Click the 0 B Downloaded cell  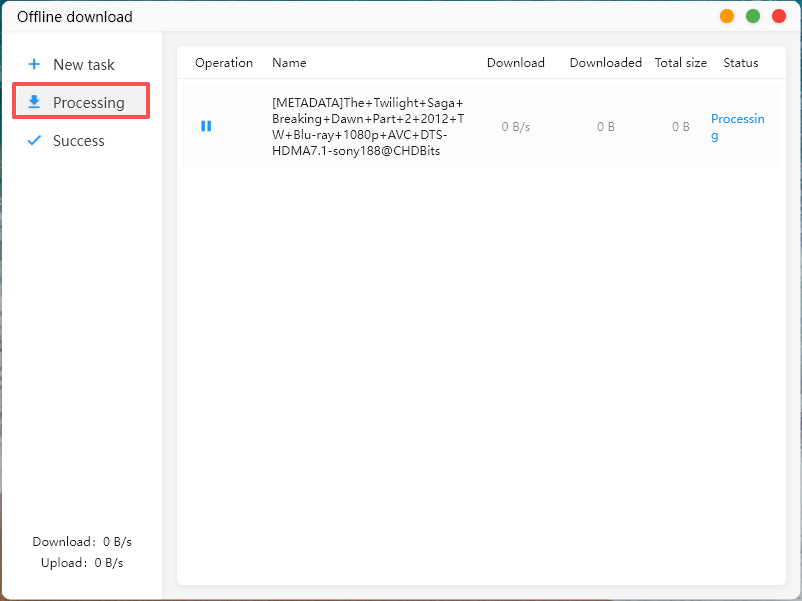(606, 126)
